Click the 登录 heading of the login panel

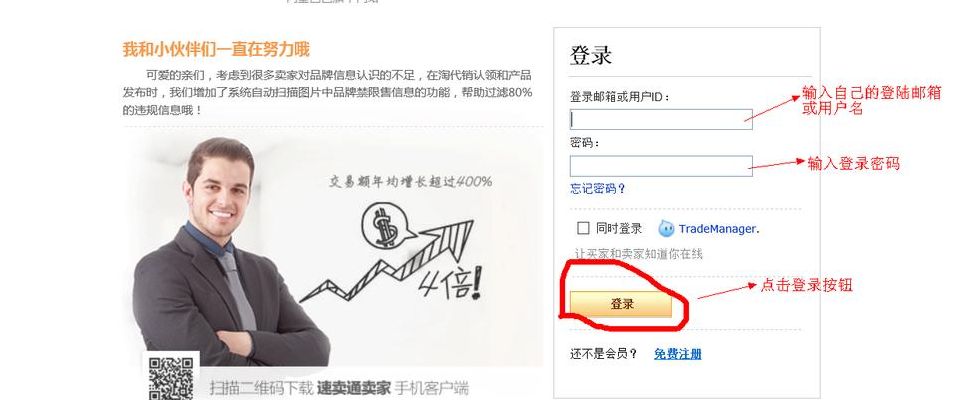[591, 55]
